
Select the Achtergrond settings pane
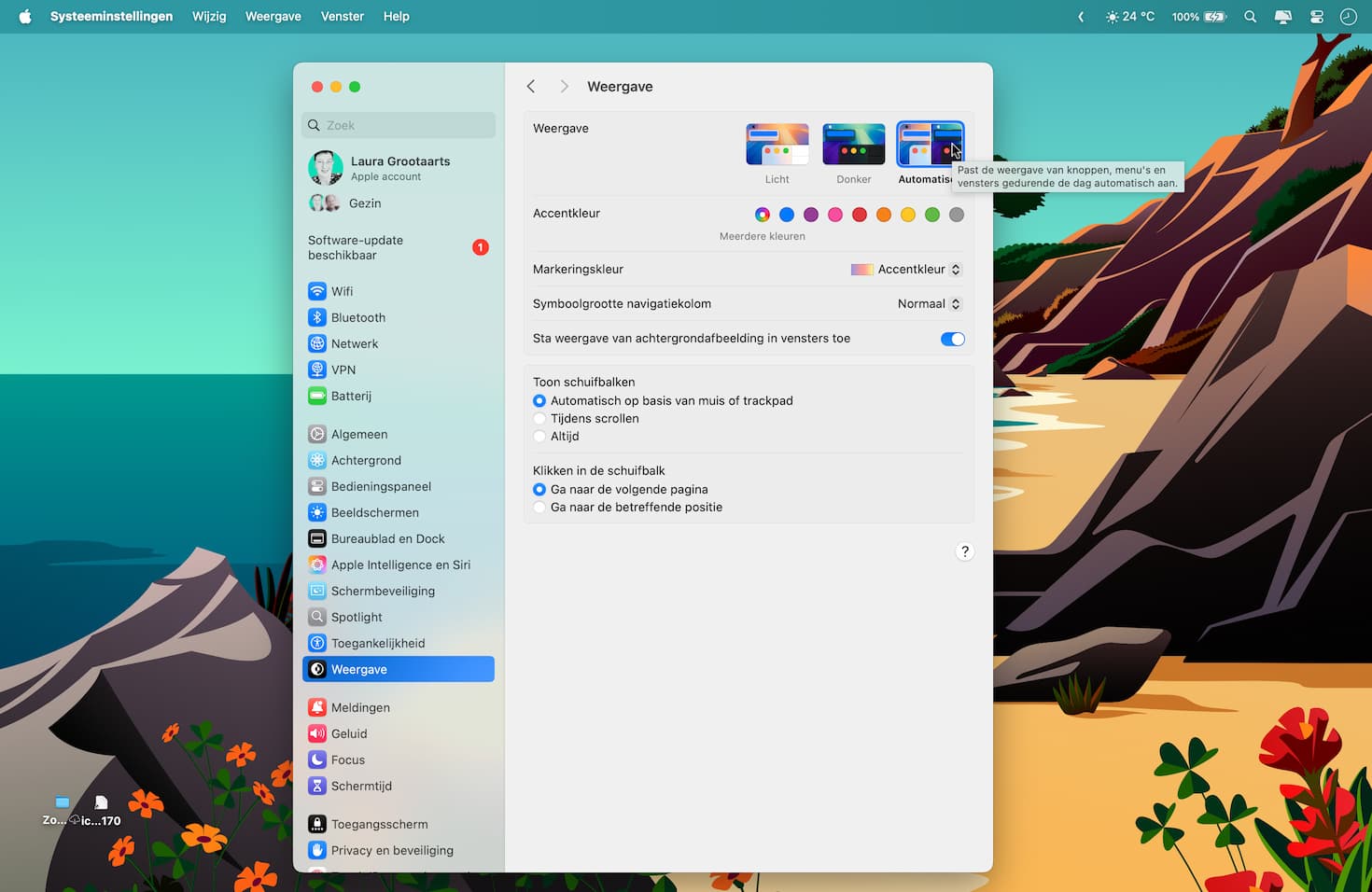click(x=366, y=460)
